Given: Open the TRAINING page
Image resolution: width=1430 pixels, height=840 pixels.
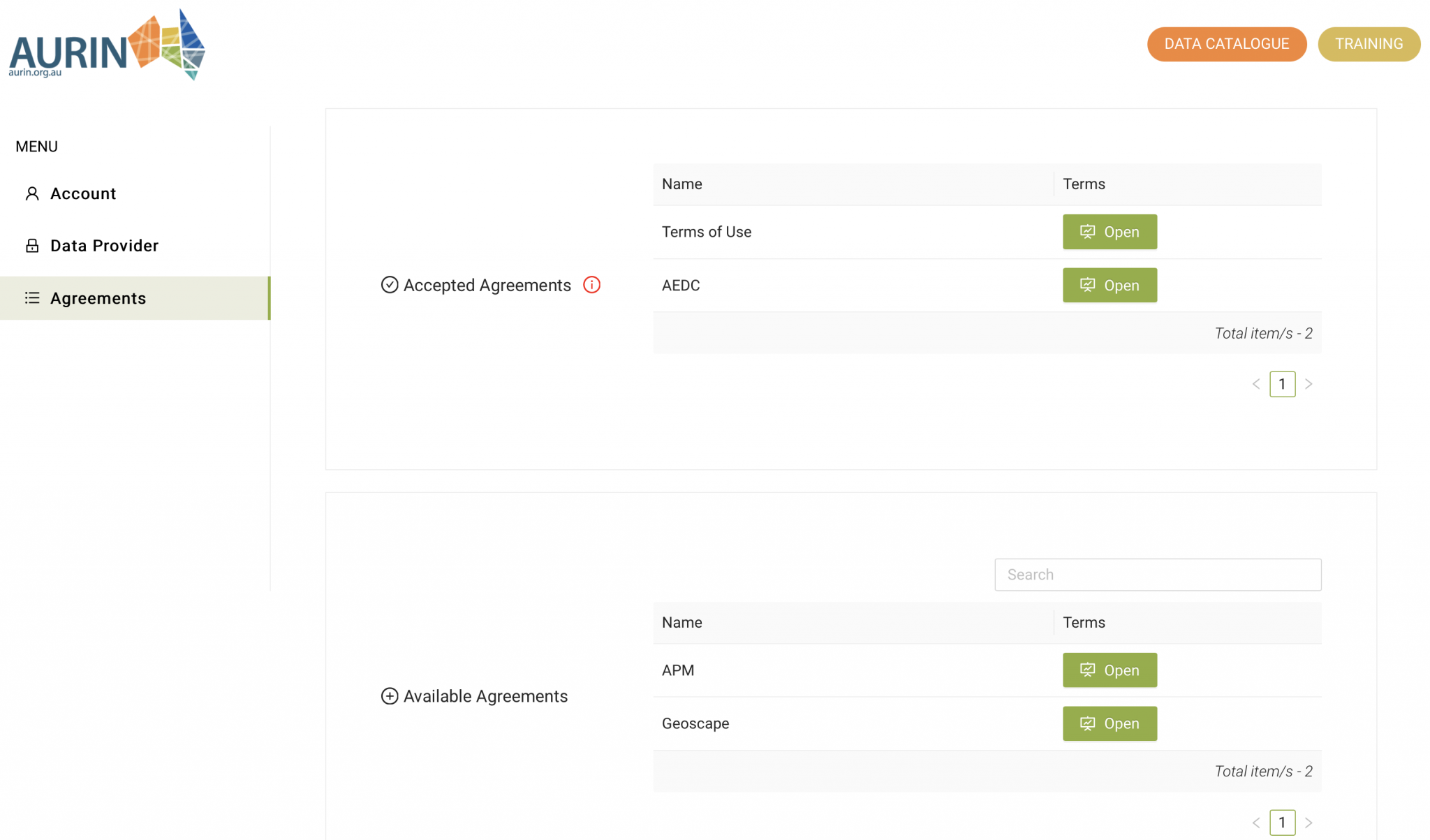Looking at the screenshot, I should [1368, 43].
